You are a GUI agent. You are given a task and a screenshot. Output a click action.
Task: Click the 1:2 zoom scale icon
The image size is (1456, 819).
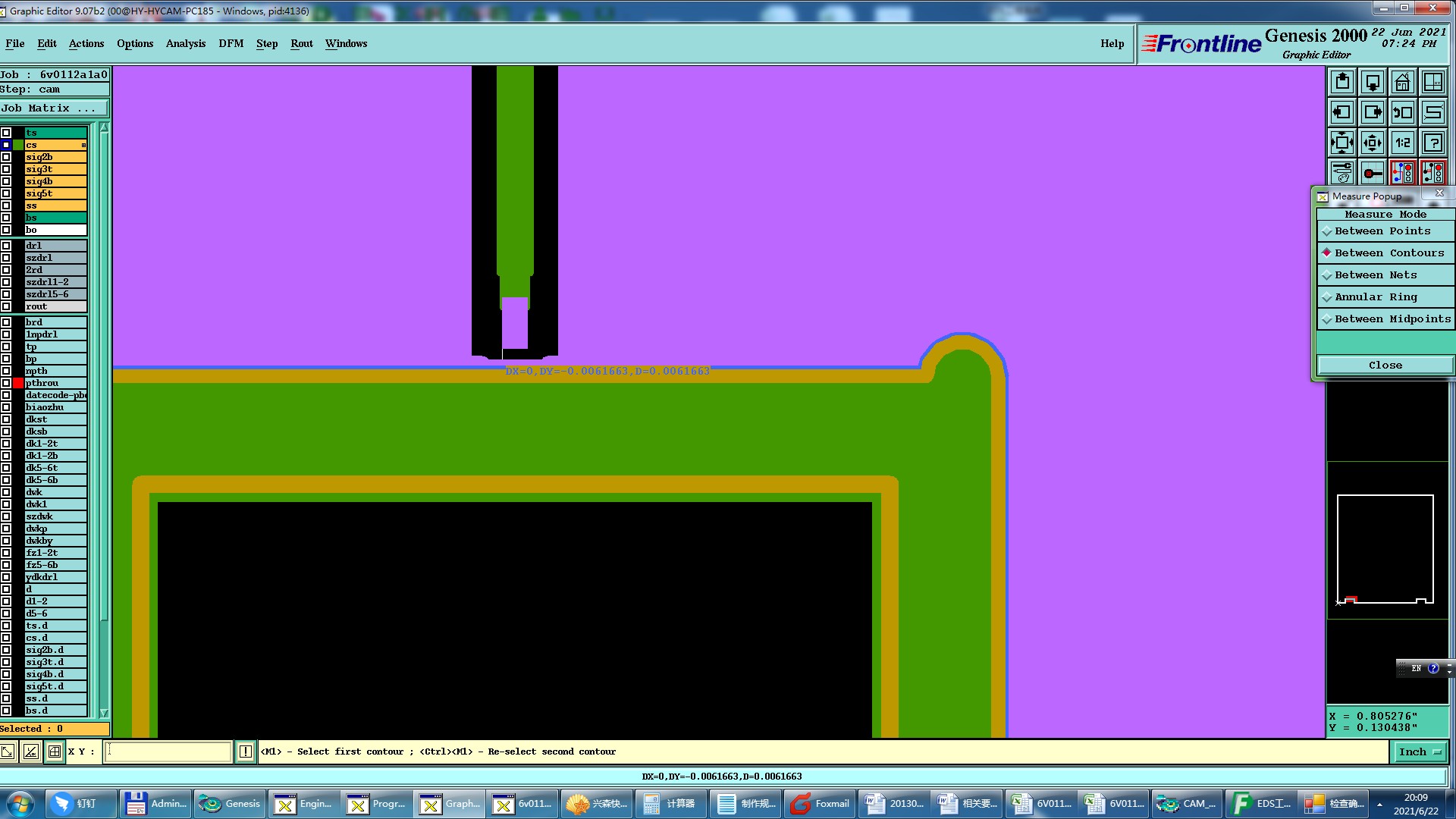coord(1403,143)
